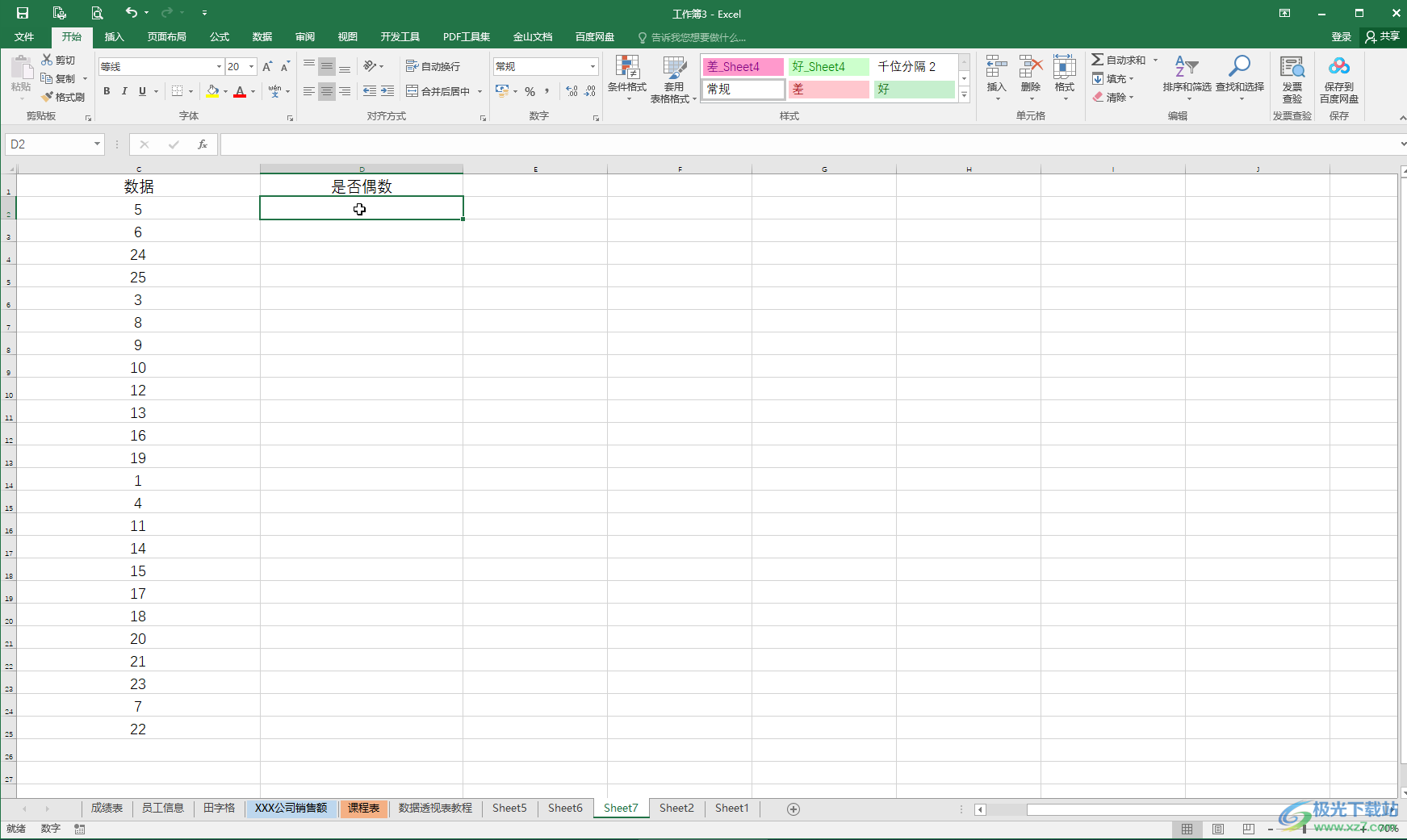
Task: Toggle Italic formatting
Action: [124, 91]
